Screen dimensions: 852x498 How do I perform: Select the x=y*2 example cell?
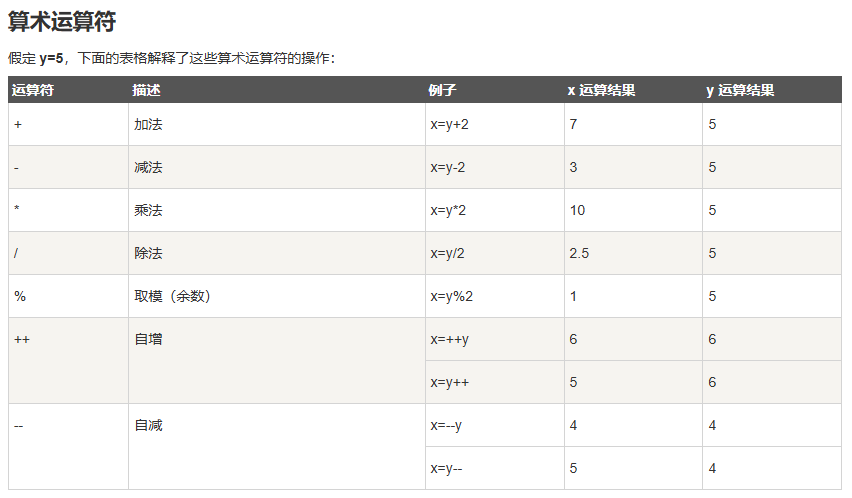pos(448,211)
